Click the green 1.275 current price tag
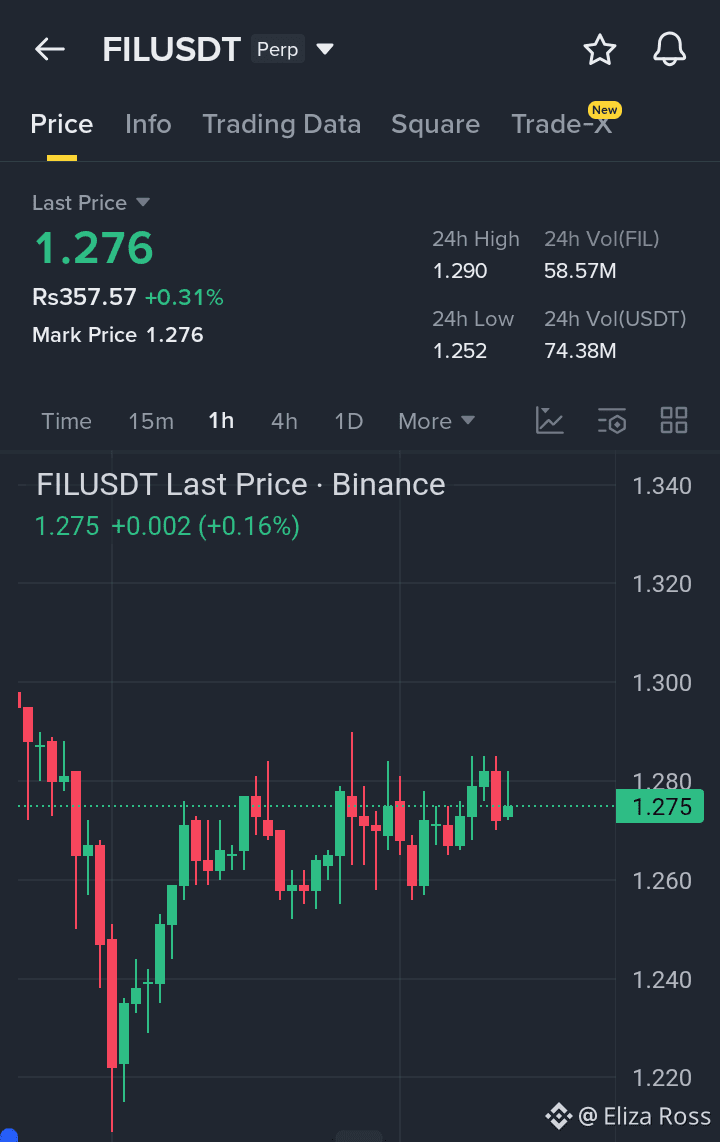 click(x=660, y=806)
